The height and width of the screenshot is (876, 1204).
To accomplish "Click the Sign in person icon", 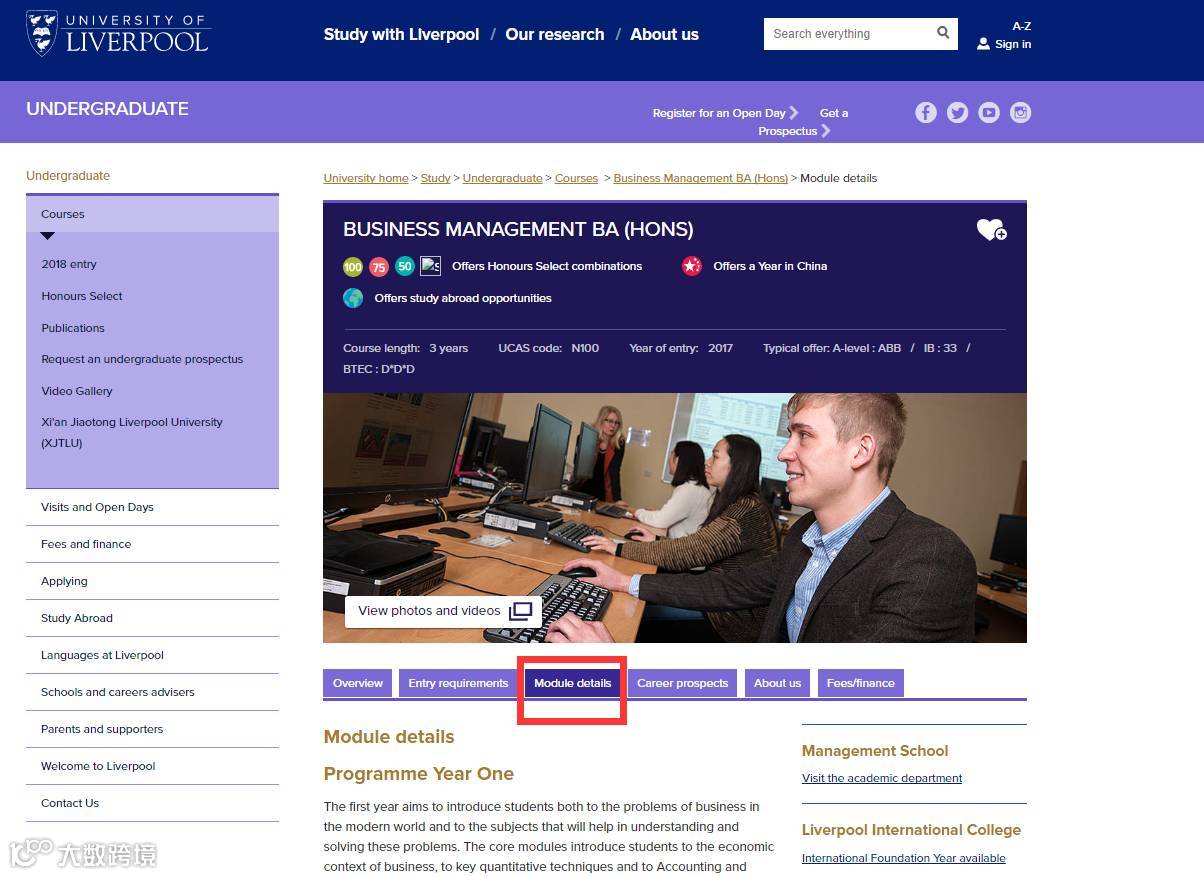I will (983, 44).
